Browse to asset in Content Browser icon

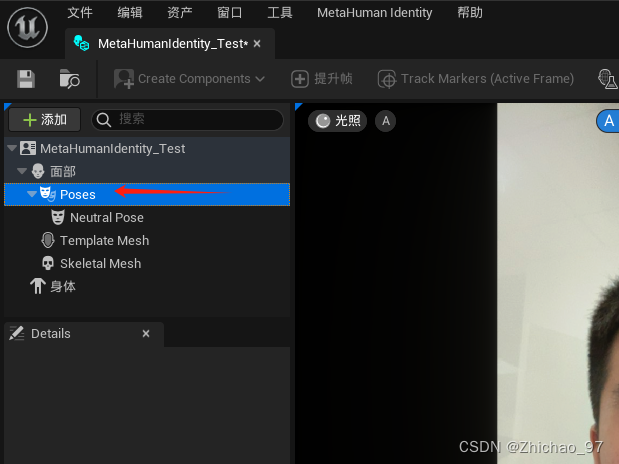69,79
